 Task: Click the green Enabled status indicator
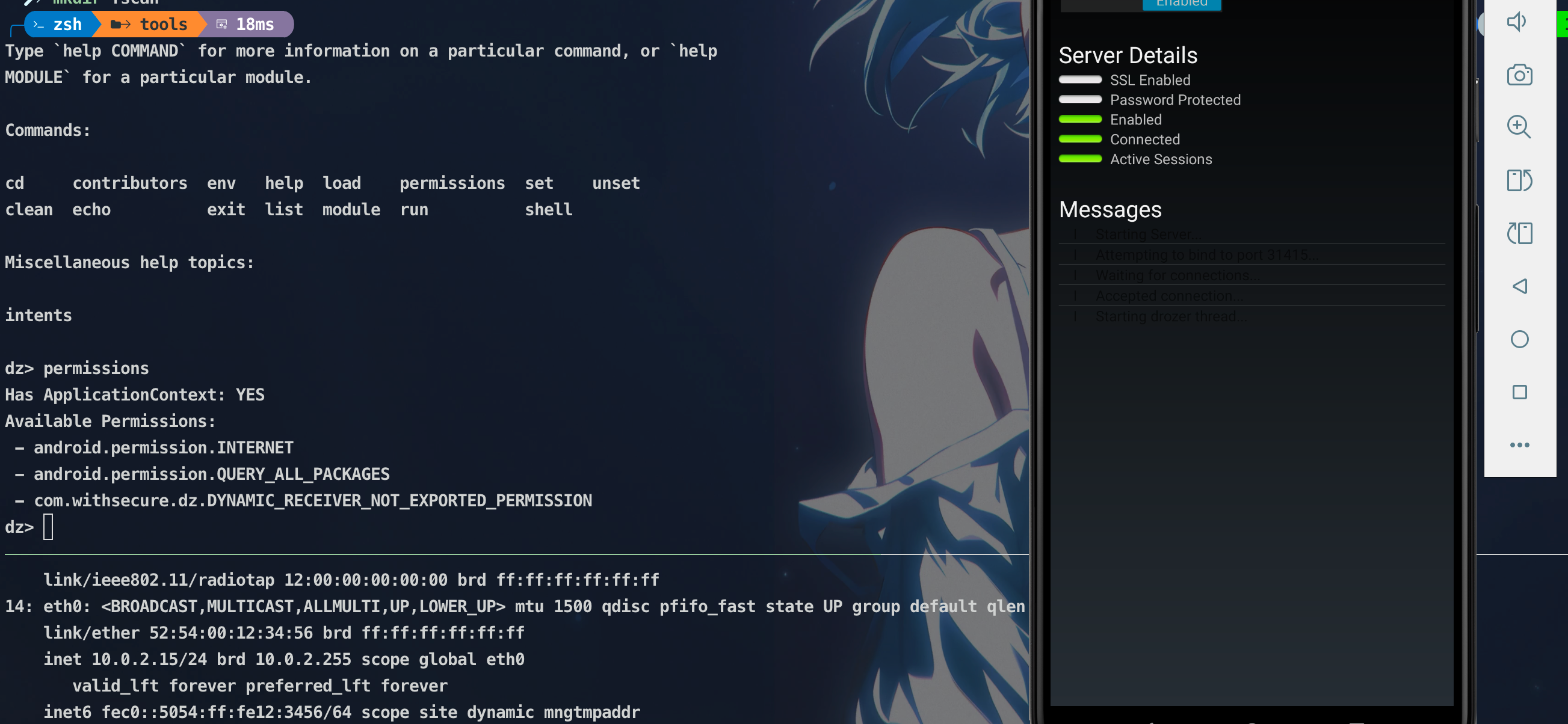[x=1080, y=119]
